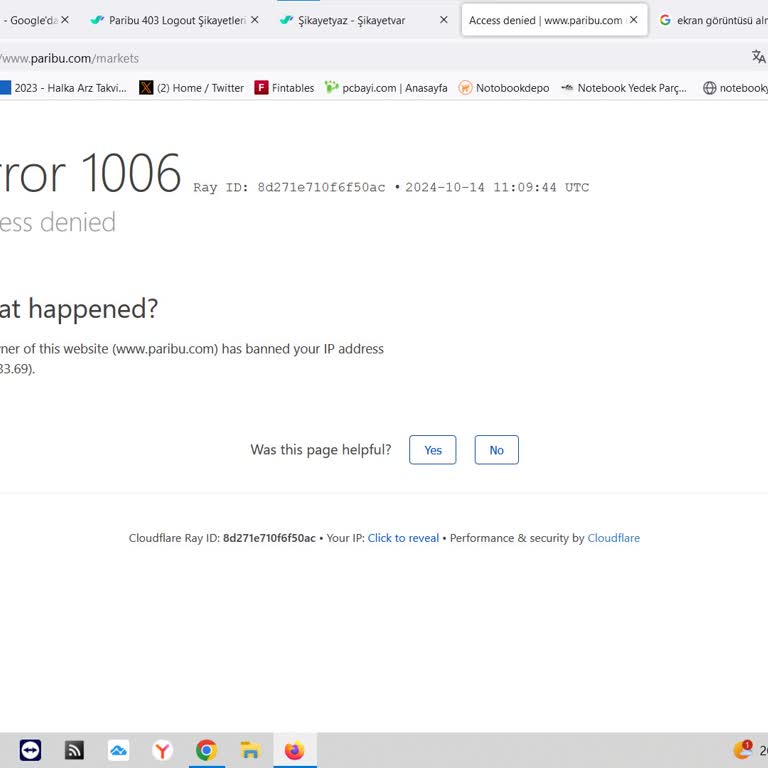The width and height of the screenshot is (768, 768).
Task: Close the Şikayetyaz - Şikayetvar tab
Action: (444, 20)
